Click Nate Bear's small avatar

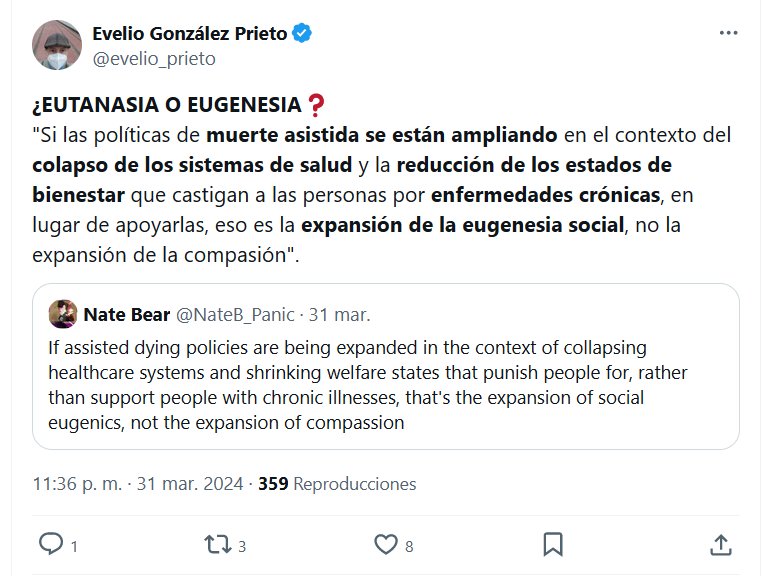click(63, 314)
